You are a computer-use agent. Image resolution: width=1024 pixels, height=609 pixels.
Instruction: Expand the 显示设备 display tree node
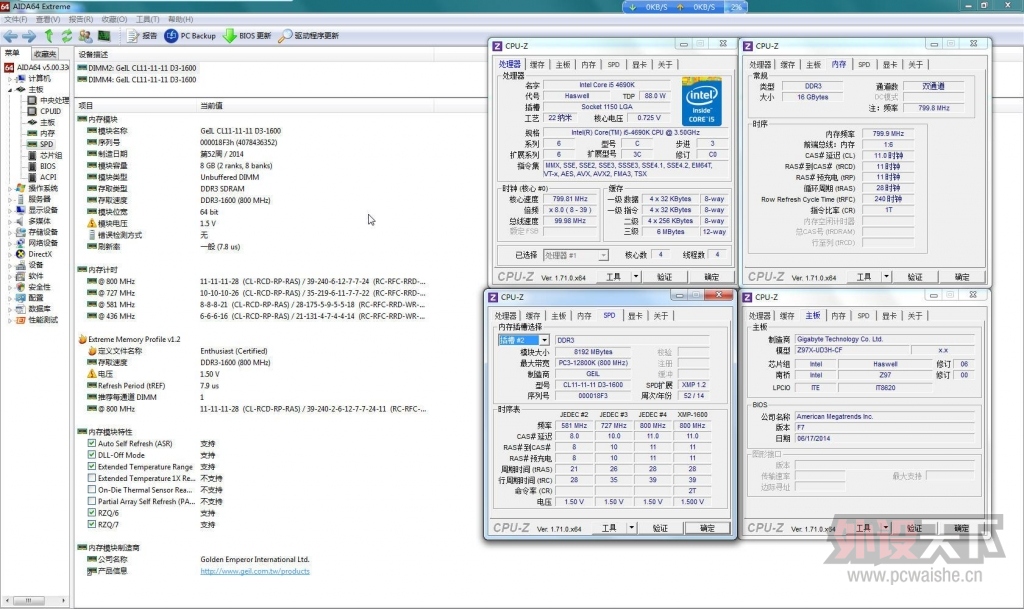(10, 210)
